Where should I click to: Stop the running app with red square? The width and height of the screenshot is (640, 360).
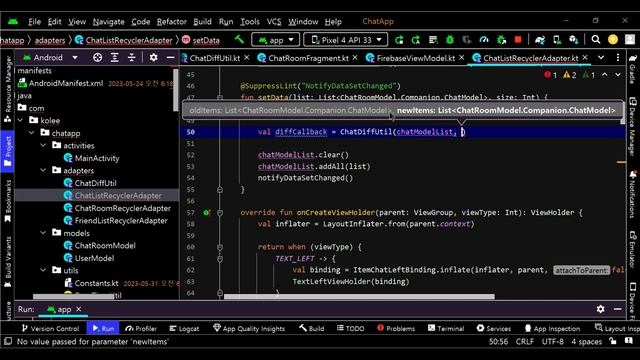[518, 40]
